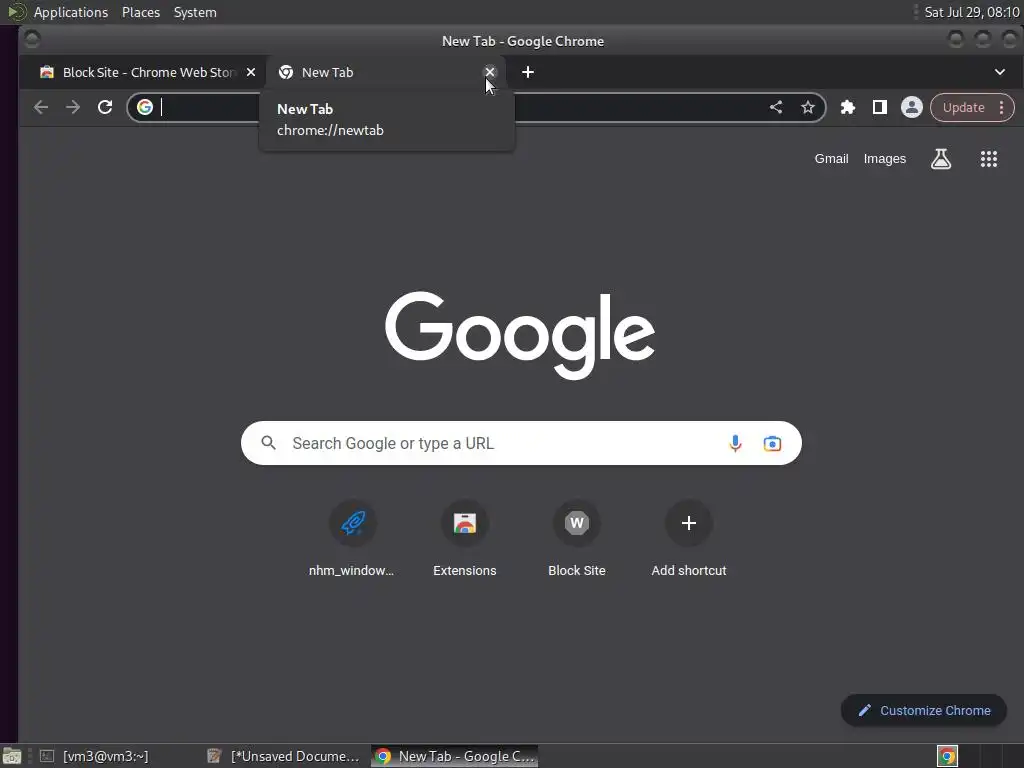
Task: Open the nhm_window shortcut tile
Action: (x=353, y=539)
